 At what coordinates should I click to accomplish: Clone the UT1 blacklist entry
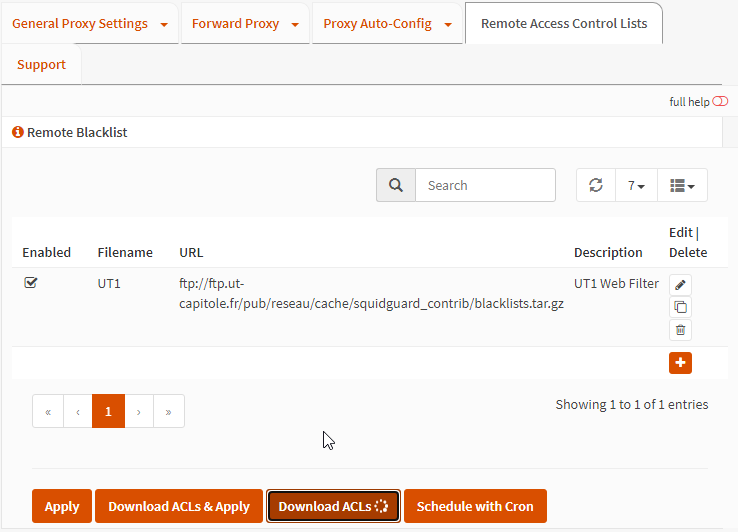pos(680,307)
